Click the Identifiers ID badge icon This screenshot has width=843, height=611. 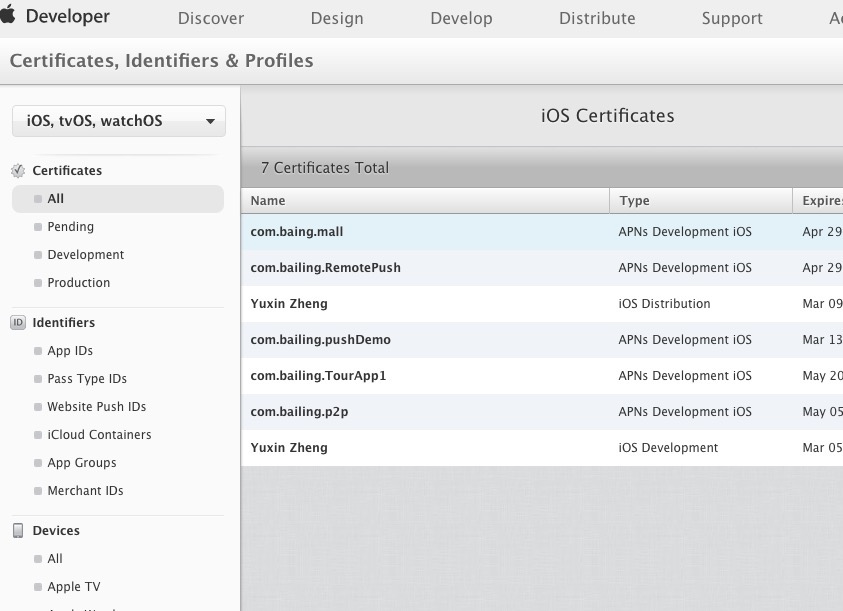click(x=18, y=322)
